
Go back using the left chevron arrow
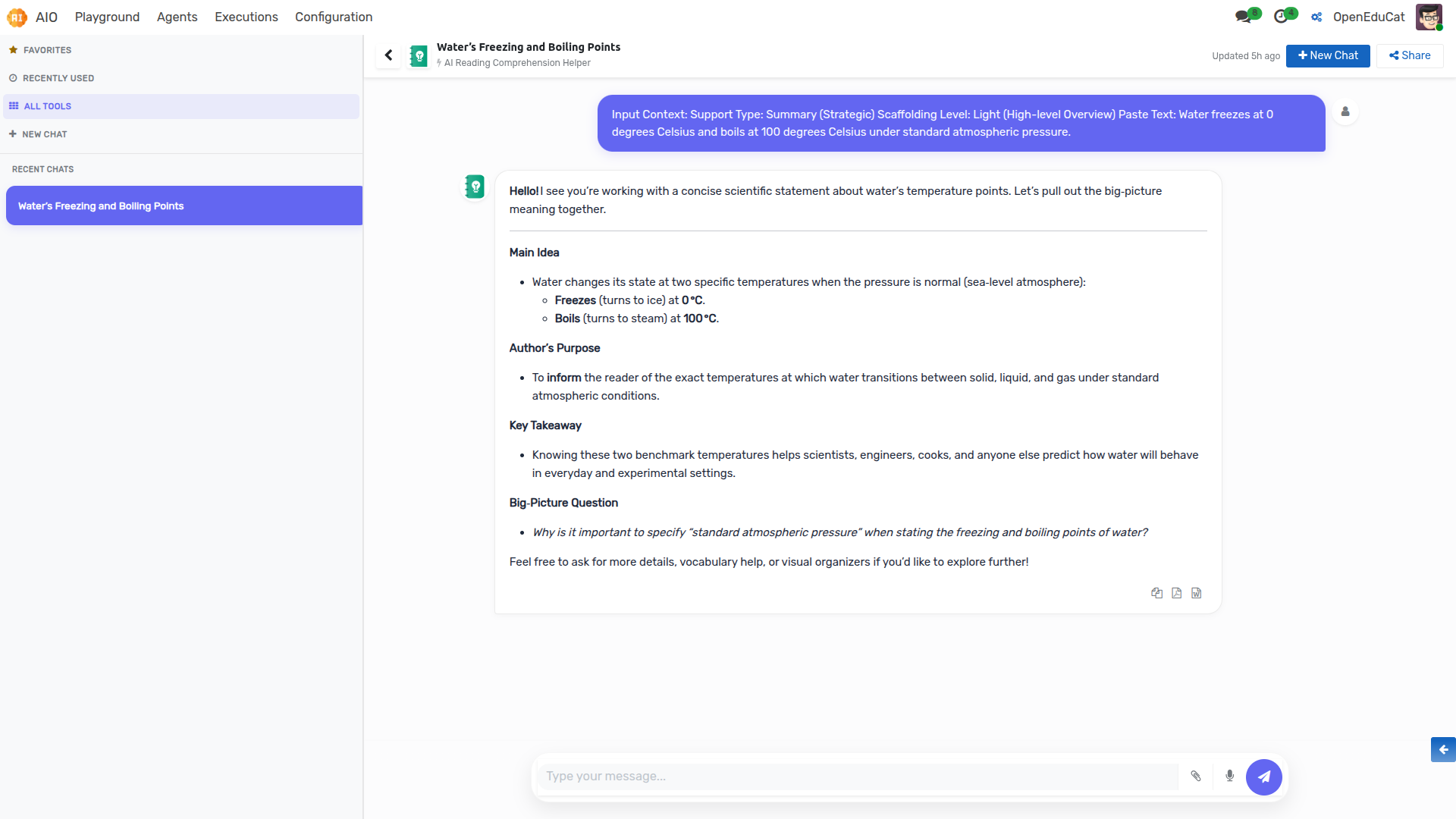388,55
